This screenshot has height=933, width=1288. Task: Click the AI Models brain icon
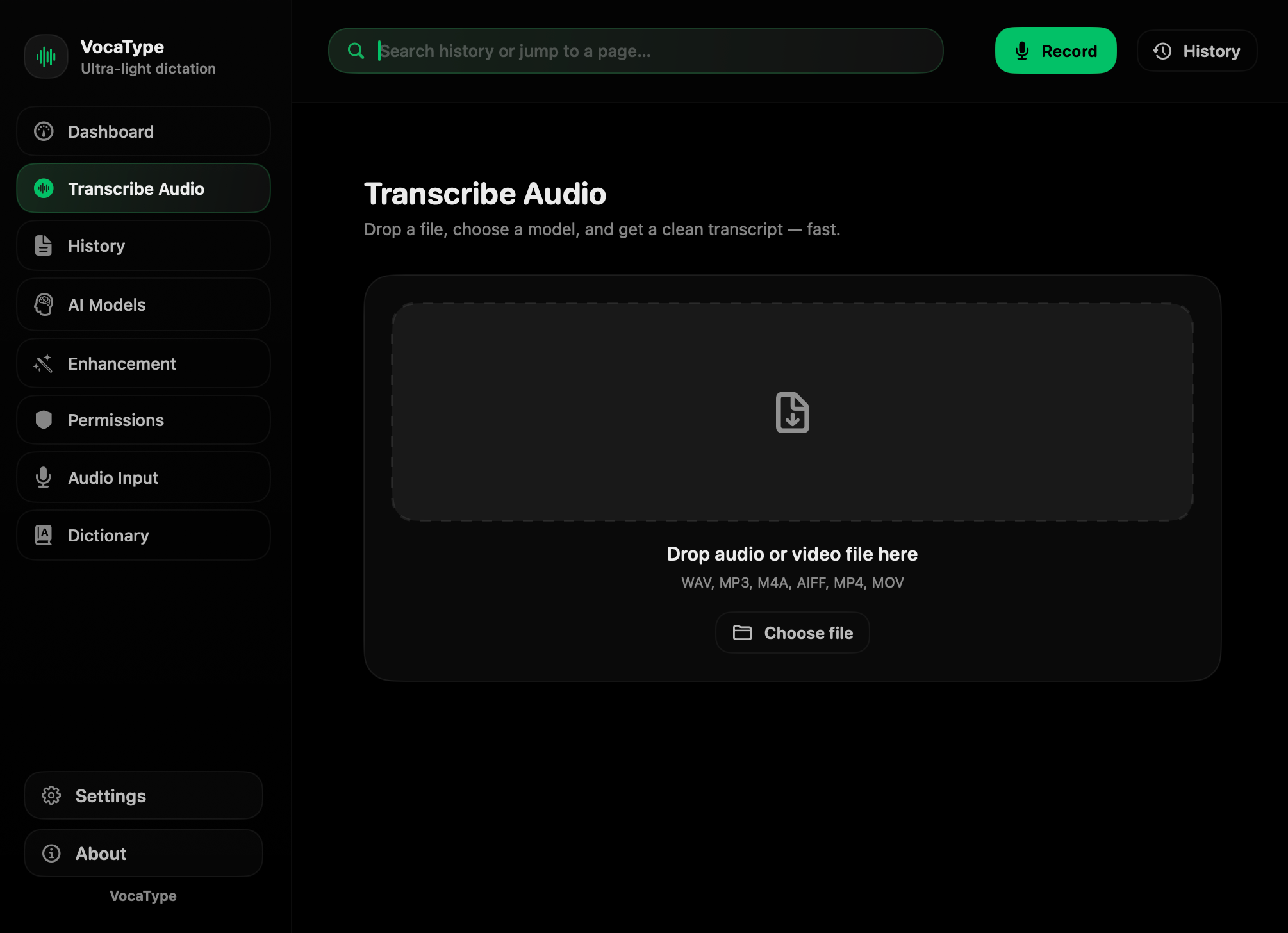(x=44, y=304)
